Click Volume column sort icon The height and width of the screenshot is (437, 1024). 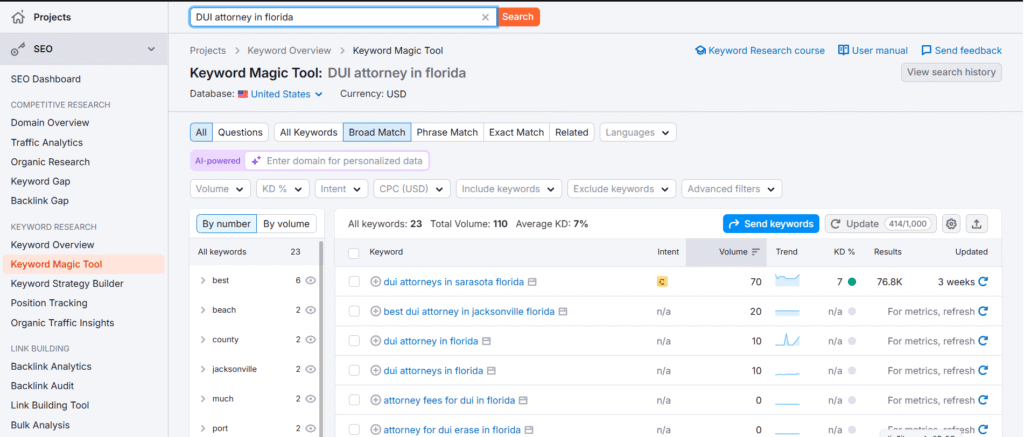tap(756, 251)
